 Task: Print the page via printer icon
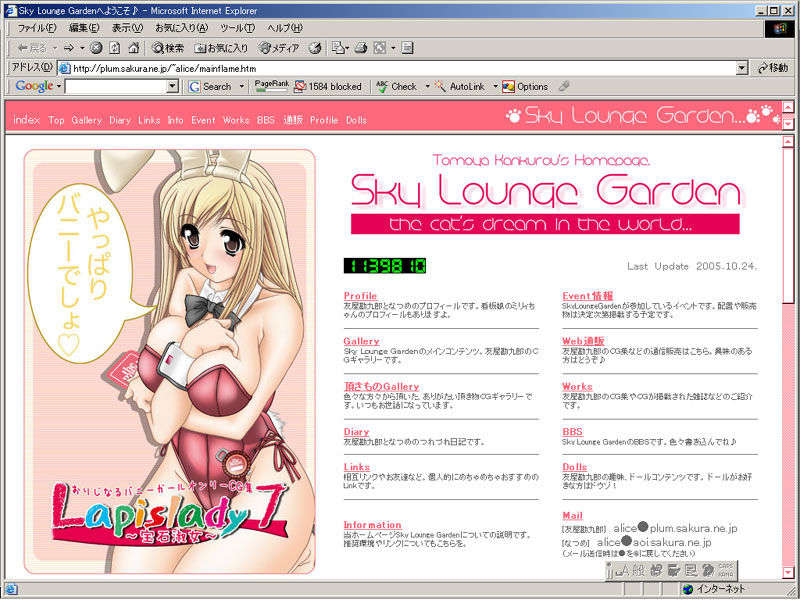361,48
